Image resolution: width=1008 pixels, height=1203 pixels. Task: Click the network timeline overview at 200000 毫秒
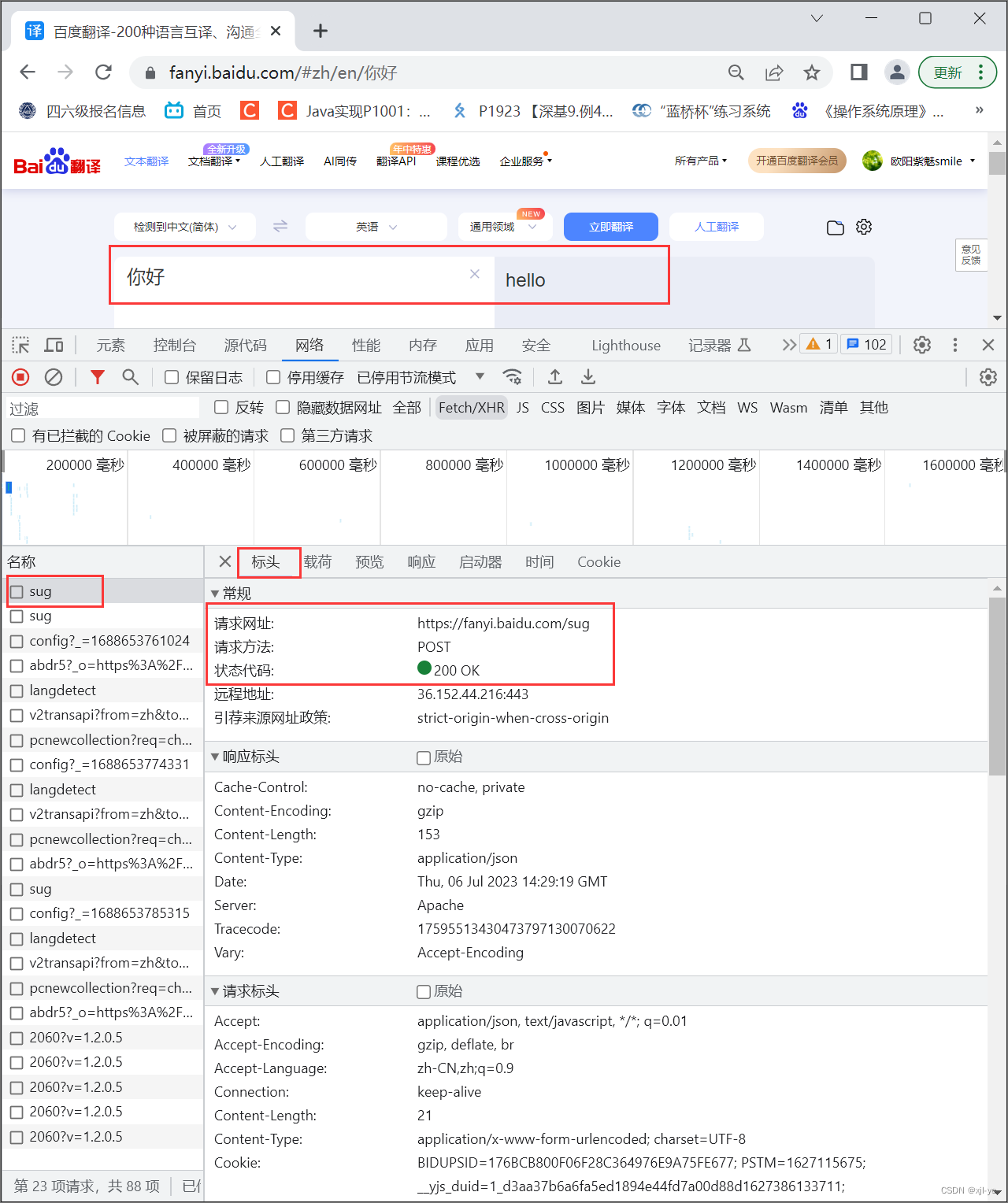pos(85,465)
